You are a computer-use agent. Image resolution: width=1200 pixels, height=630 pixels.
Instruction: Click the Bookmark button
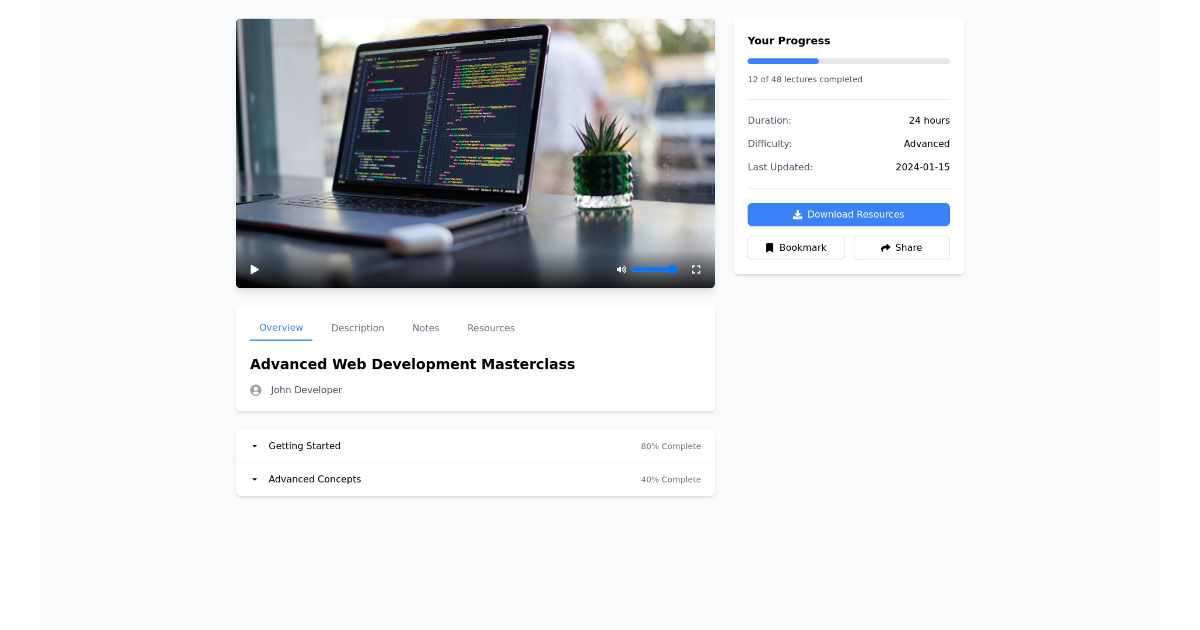[x=796, y=247]
